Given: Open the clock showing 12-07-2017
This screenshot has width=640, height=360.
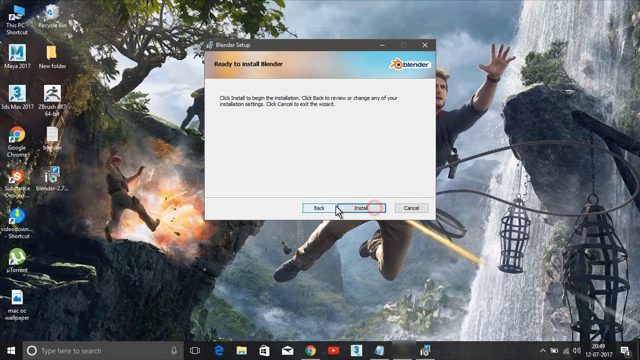Looking at the screenshot, I should click(x=598, y=351).
